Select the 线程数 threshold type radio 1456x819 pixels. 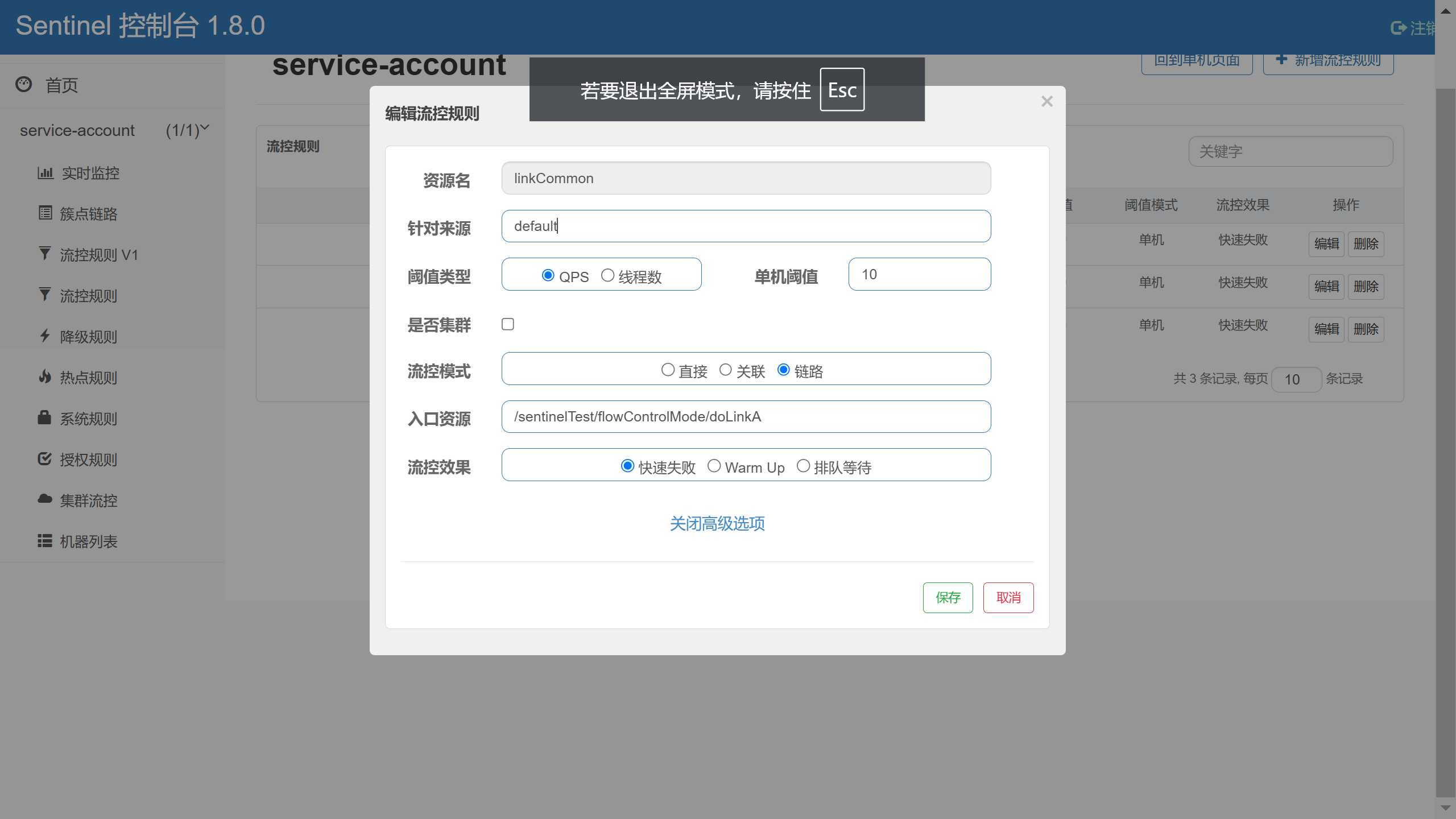[607, 276]
